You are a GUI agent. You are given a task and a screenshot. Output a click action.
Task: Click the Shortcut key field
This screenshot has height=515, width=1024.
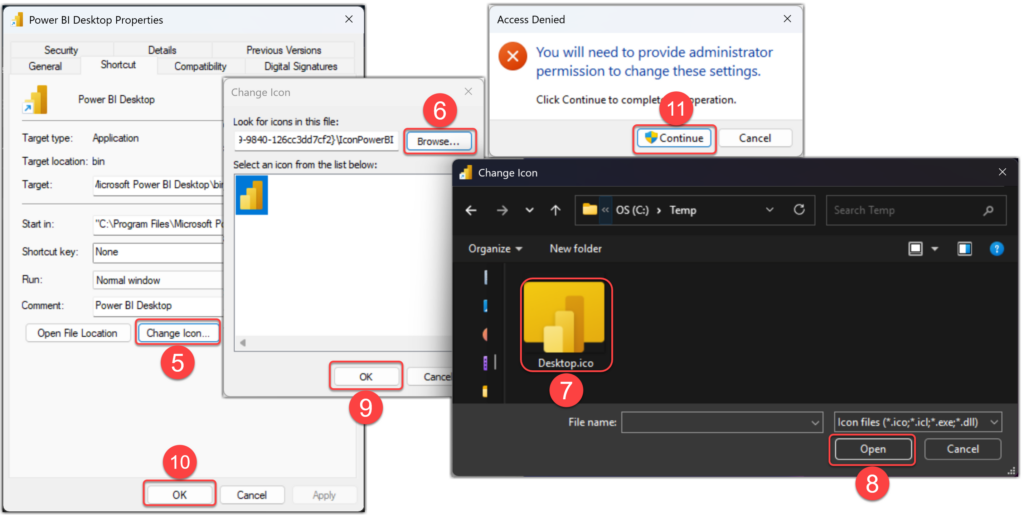click(158, 252)
